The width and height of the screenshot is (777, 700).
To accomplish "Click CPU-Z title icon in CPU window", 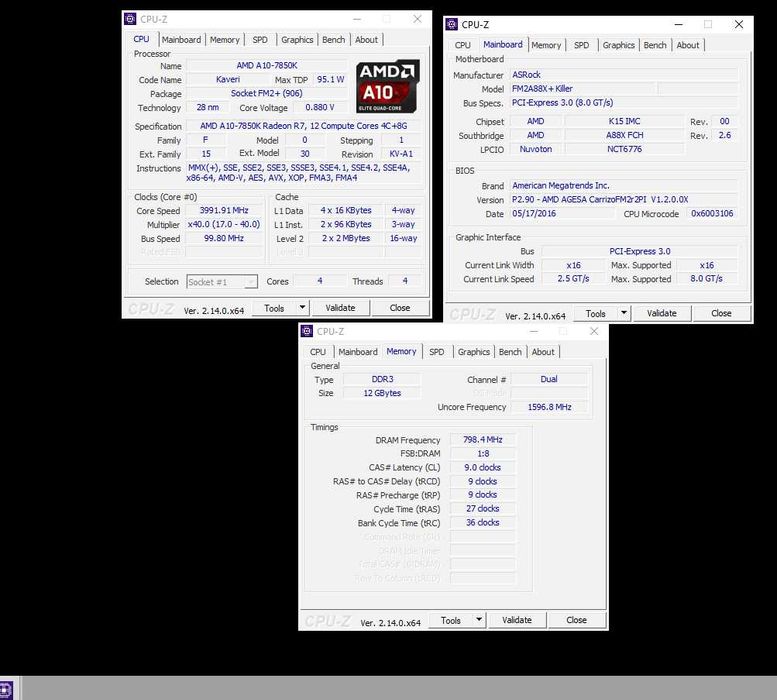I will pyautogui.click(x=130, y=19).
